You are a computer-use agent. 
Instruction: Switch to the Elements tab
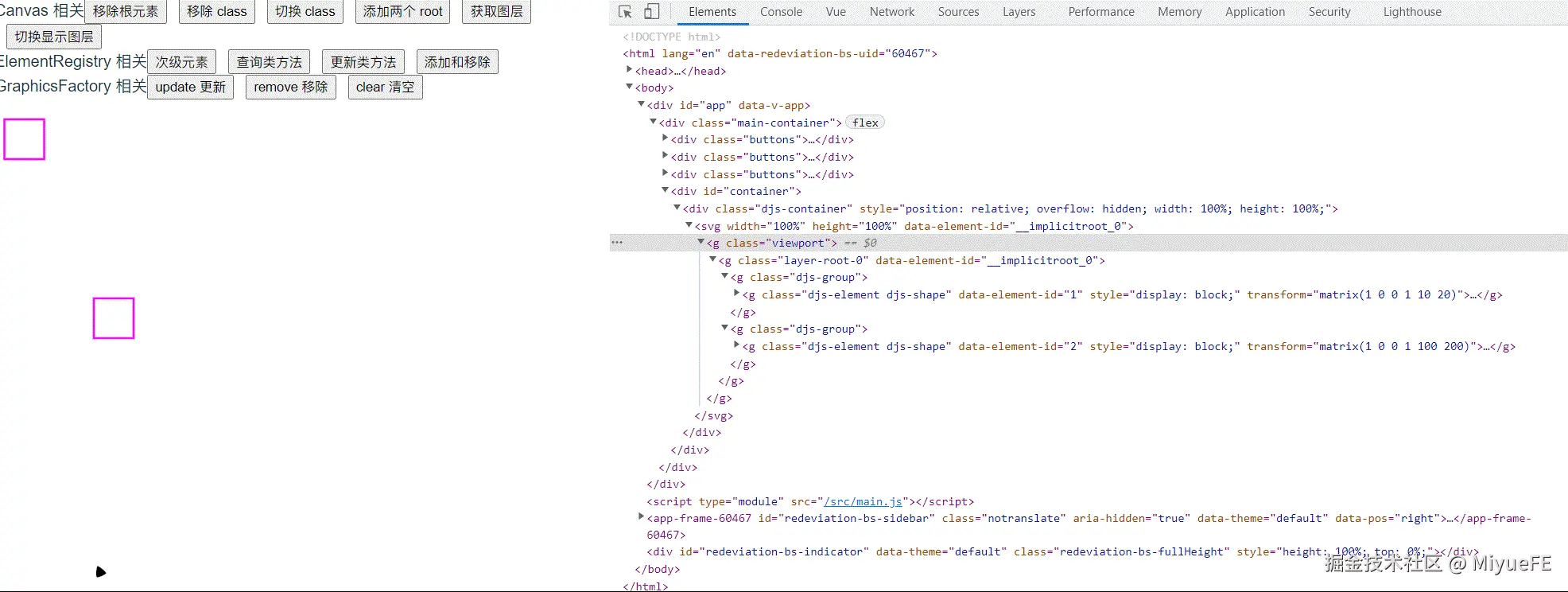click(712, 12)
